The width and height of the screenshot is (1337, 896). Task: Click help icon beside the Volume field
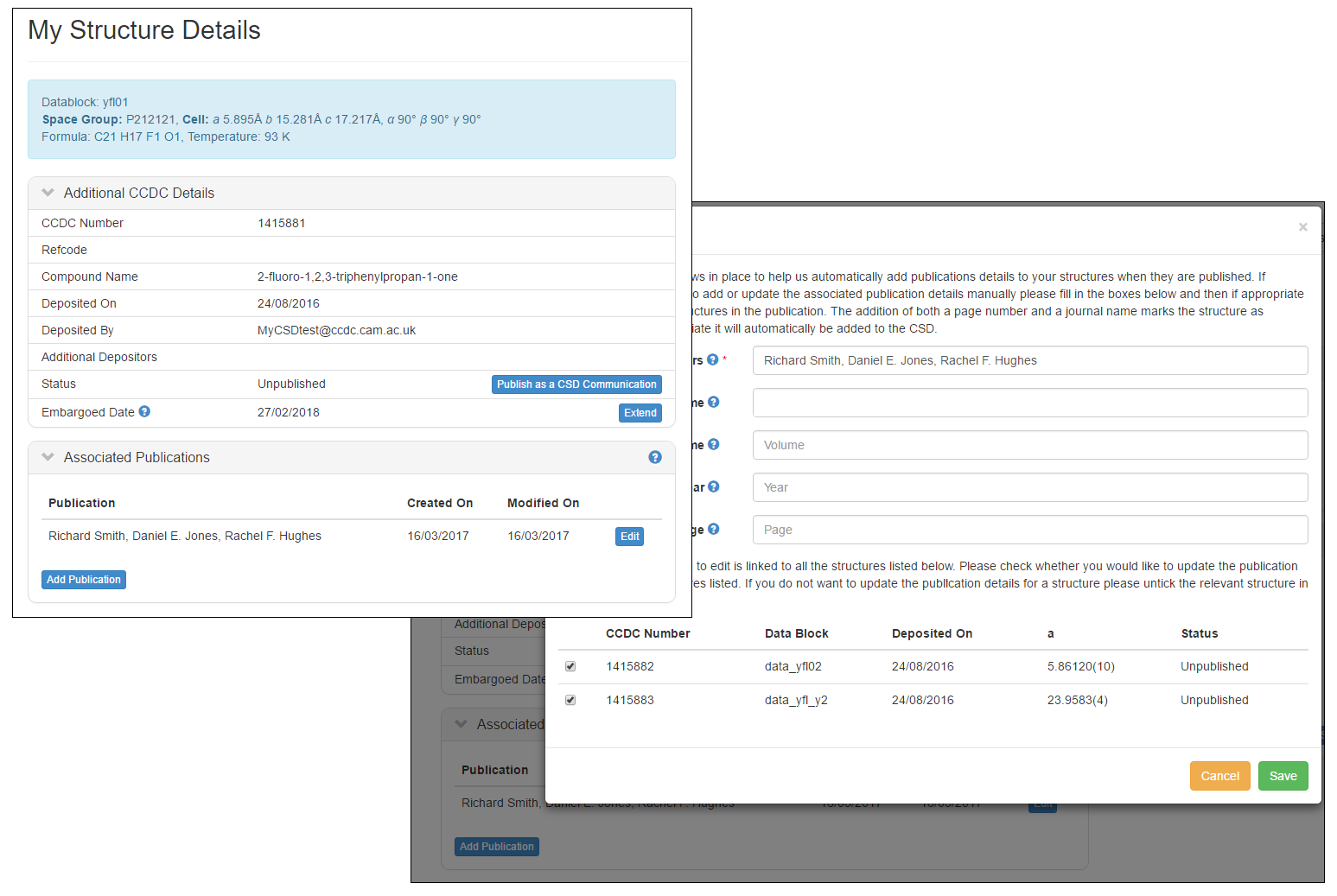coord(713,445)
